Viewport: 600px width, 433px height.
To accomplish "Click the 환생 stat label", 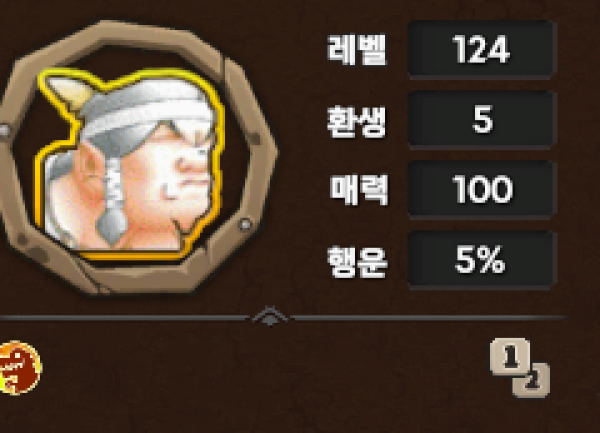I will pos(357,122).
